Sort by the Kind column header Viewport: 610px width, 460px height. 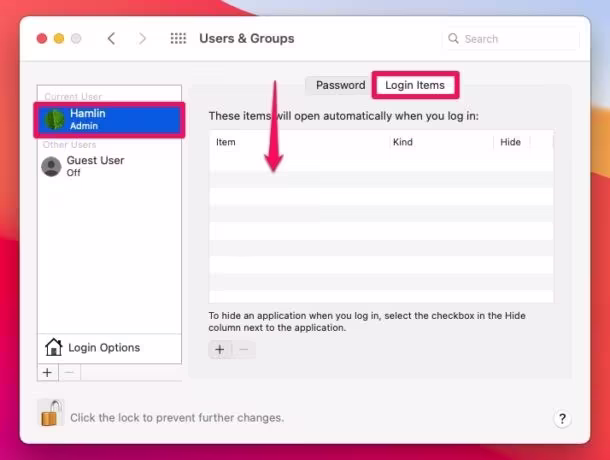click(x=403, y=142)
